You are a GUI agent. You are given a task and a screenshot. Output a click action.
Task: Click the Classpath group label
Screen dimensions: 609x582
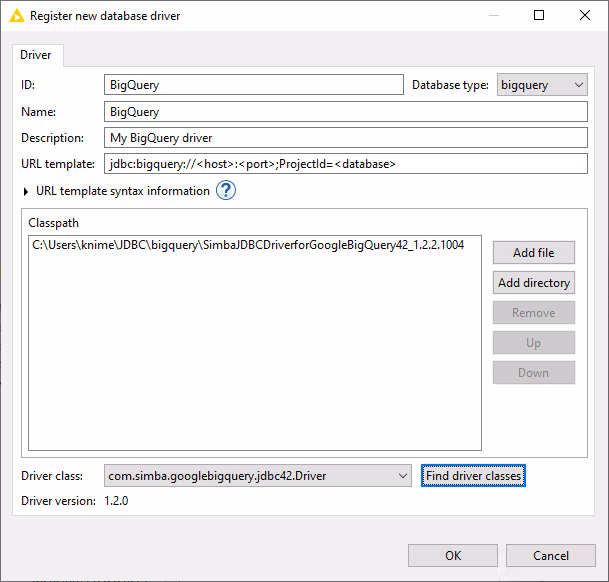54,223
